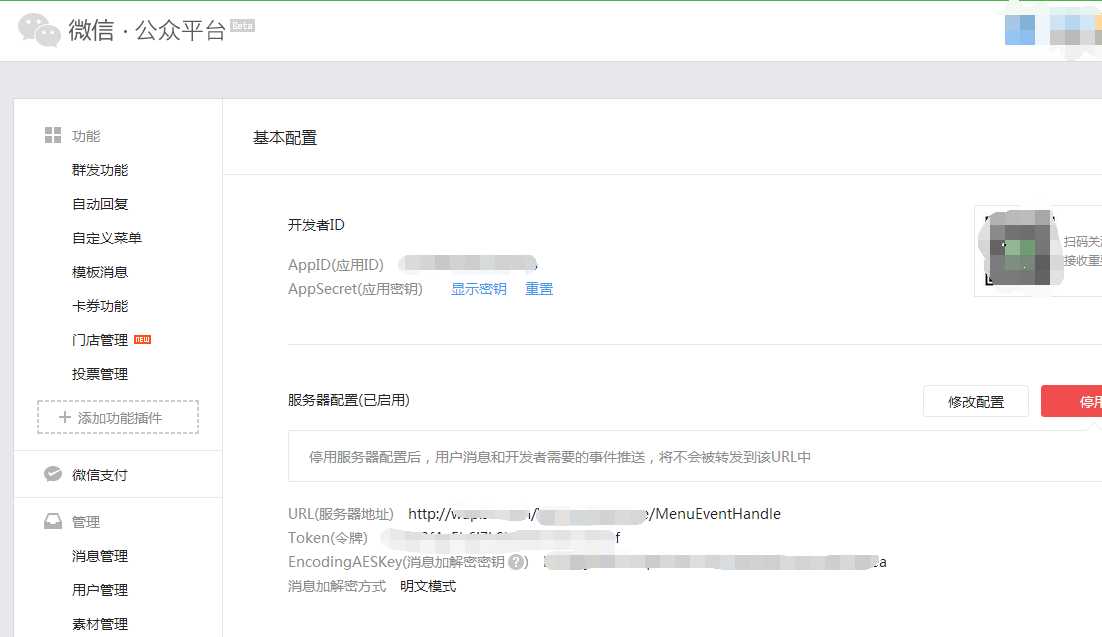Image resolution: width=1102 pixels, height=637 pixels.
Task: Open 自定义菜单 in sidebar
Action: click(x=107, y=238)
